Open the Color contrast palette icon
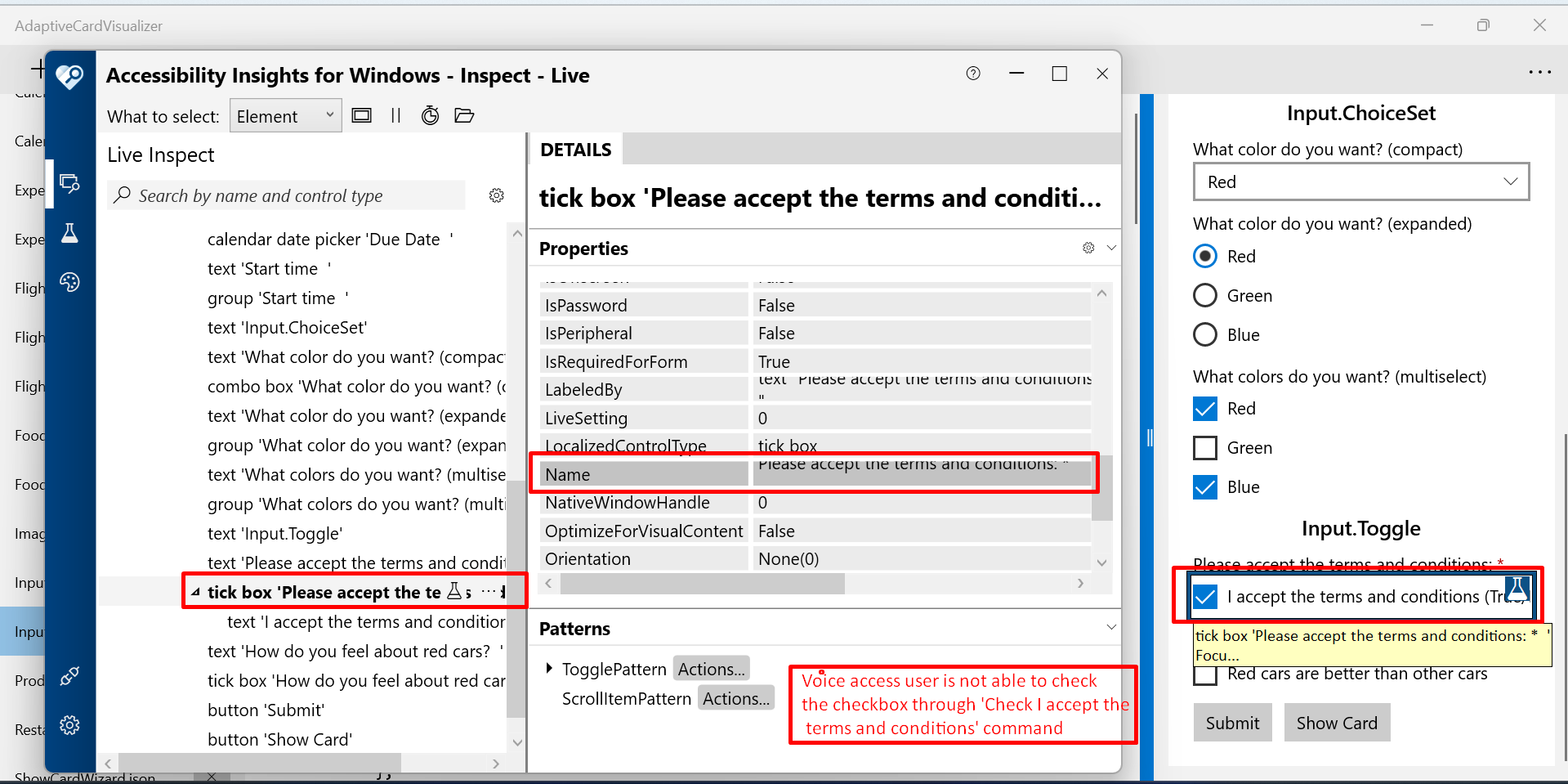Screen dimensions: 1568x784 point(69,282)
